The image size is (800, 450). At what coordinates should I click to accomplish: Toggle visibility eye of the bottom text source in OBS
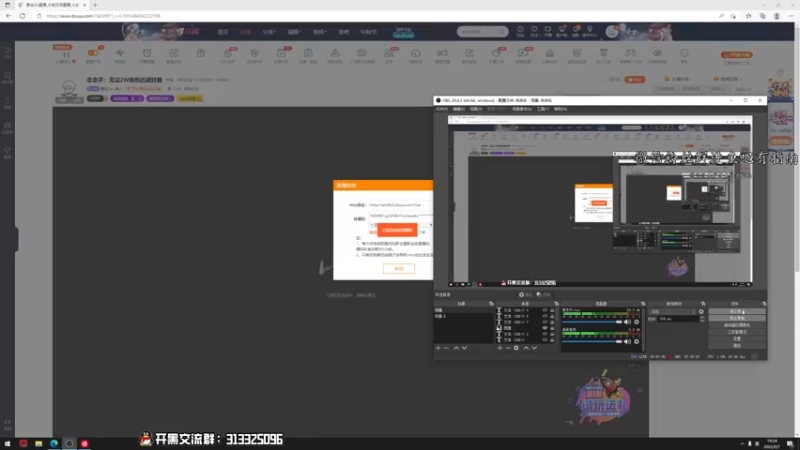[545, 340]
